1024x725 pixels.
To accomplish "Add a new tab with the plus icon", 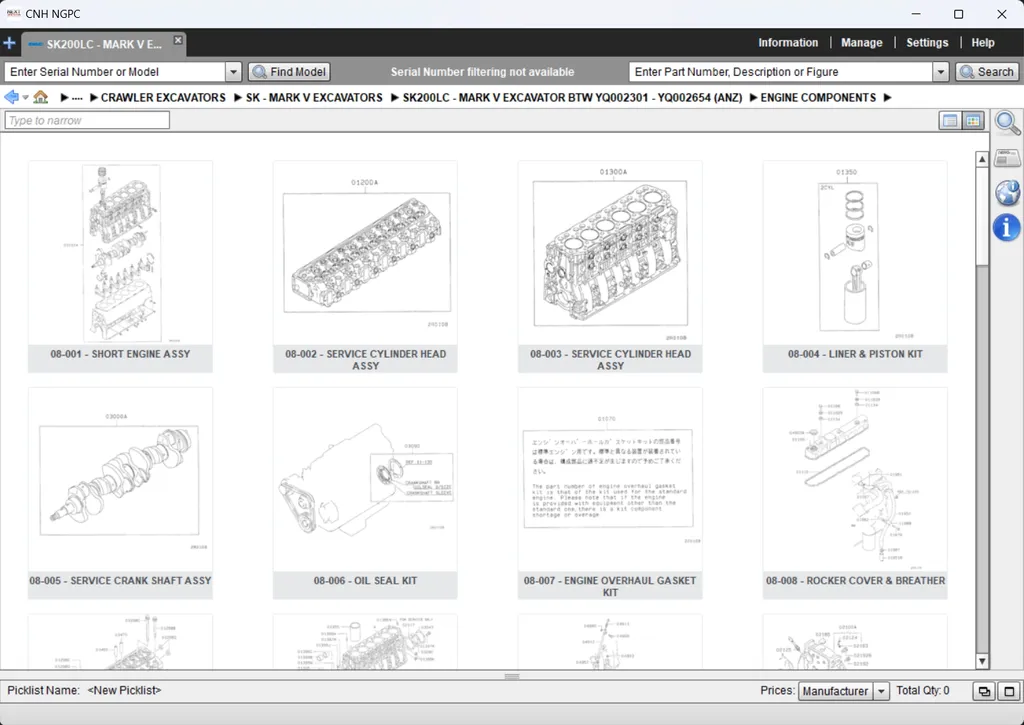I will (x=9, y=44).
